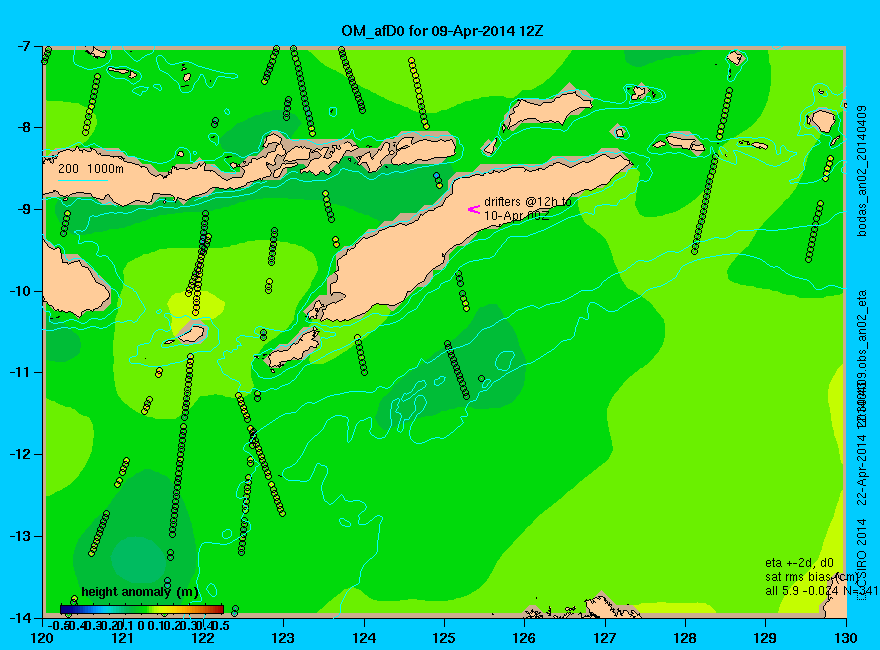Click the latitude tick label '-10'
Image resolution: width=880 pixels, height=650 pixels.
(20, 291)
